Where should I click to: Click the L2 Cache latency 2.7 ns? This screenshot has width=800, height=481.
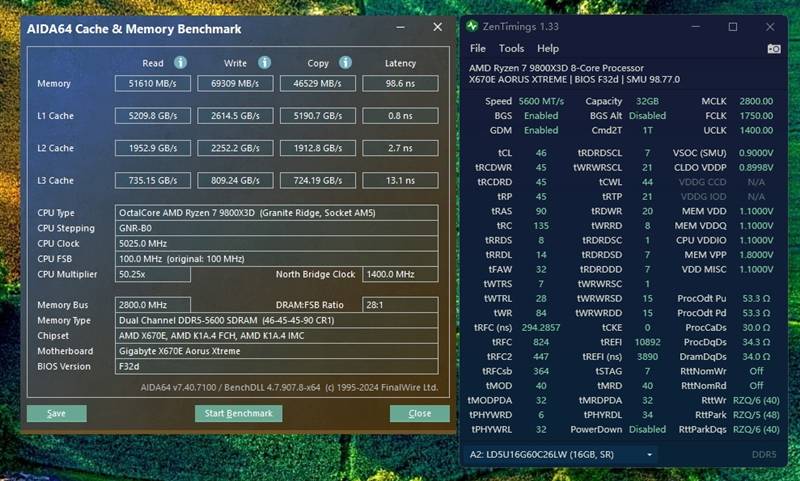pos(400,148)
